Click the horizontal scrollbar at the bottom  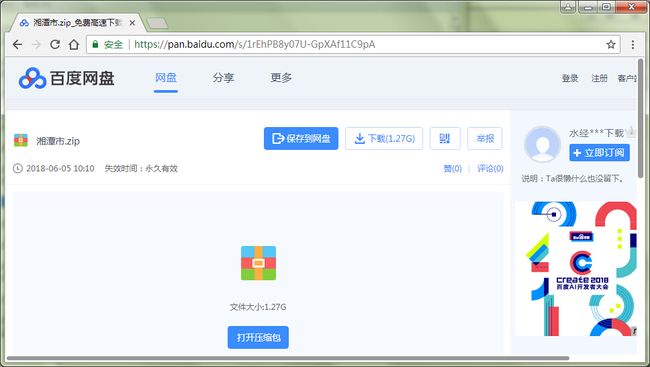(x=288, y=358)
